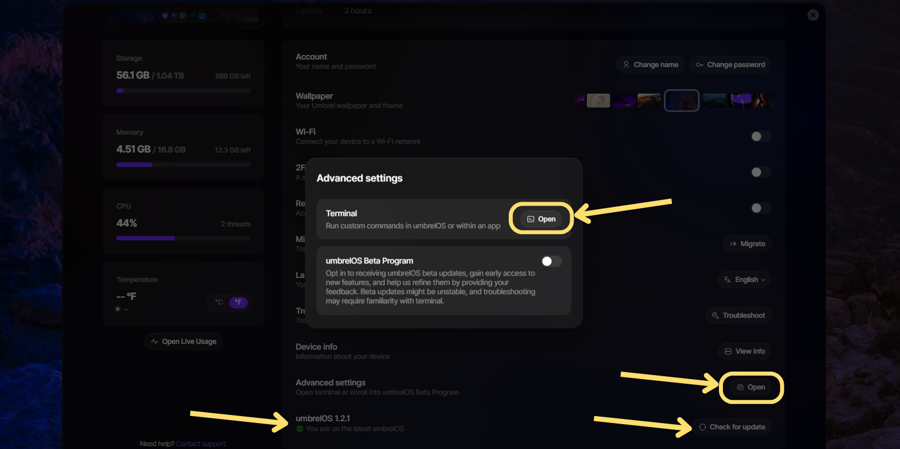Click the key icon for Change password
The width and height of the screenshot is (900, 449).
click(699, 65)
